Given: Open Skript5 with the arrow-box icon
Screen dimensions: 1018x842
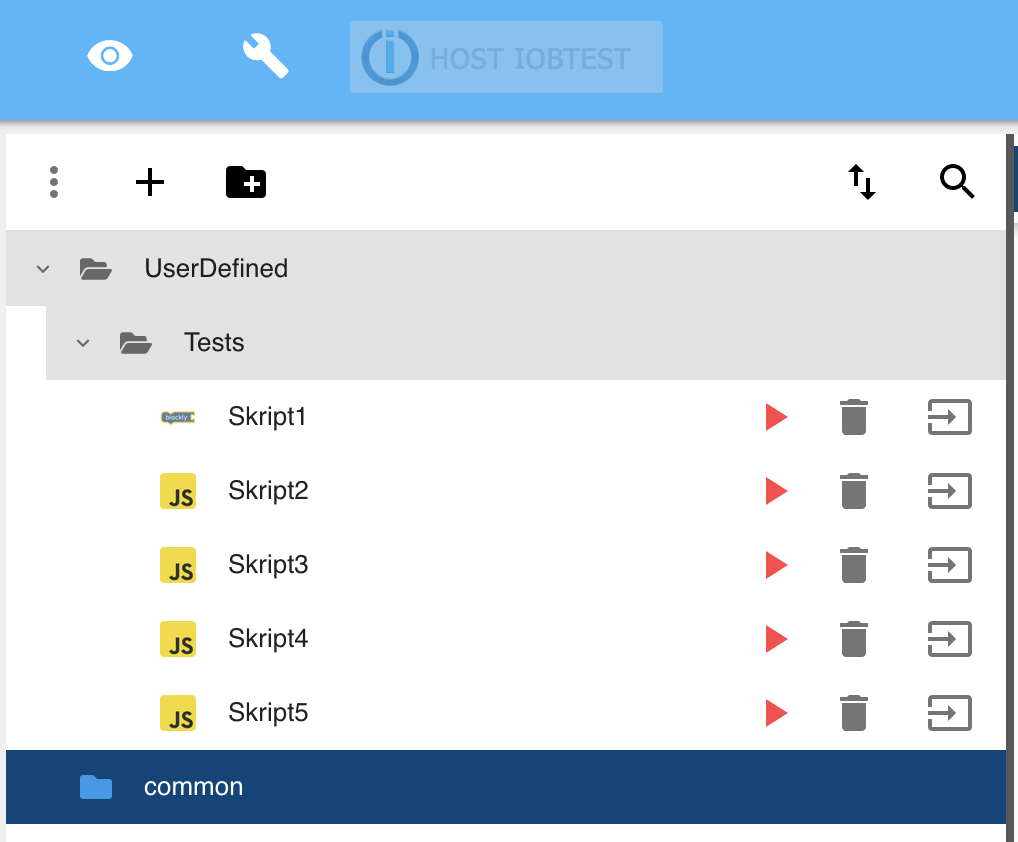Looking at the screenshot, I should click(950, 713).
